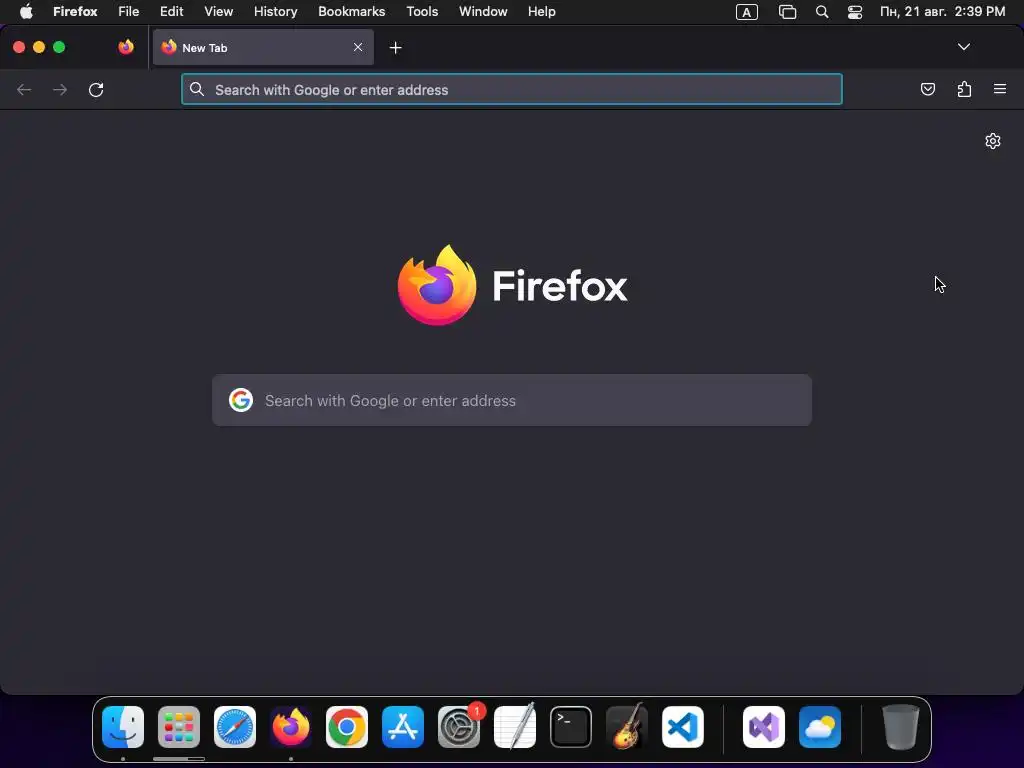Viewport: 1024px width, 768px height.
Task: Launch Safari from the Dock
Action: point(235,727)
